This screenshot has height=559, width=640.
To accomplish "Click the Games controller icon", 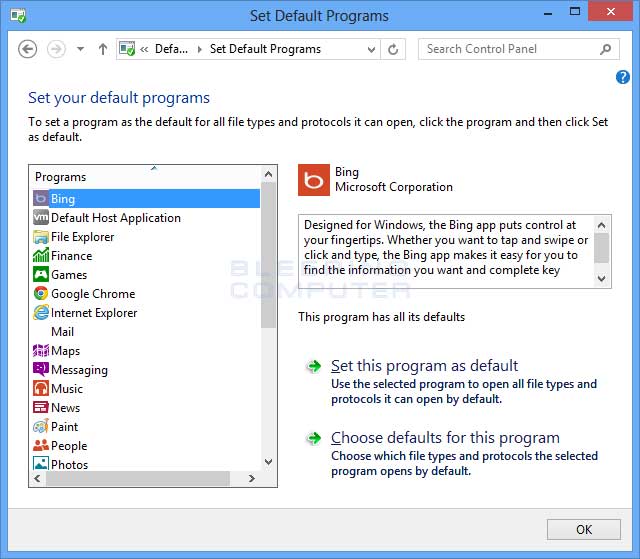I will pos(40,274).
